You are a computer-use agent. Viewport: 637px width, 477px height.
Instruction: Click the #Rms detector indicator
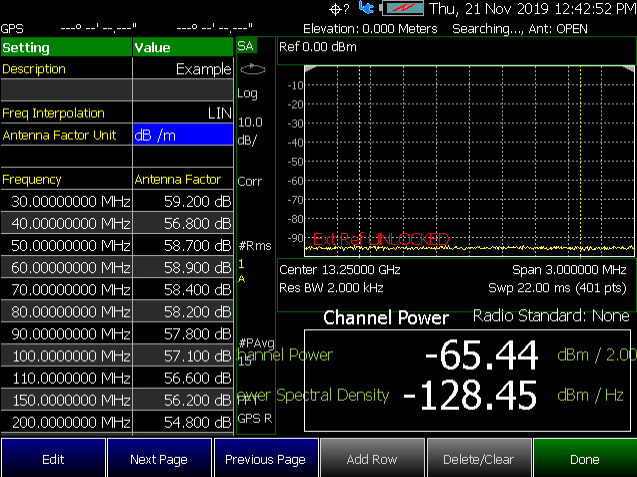(255, 245)
